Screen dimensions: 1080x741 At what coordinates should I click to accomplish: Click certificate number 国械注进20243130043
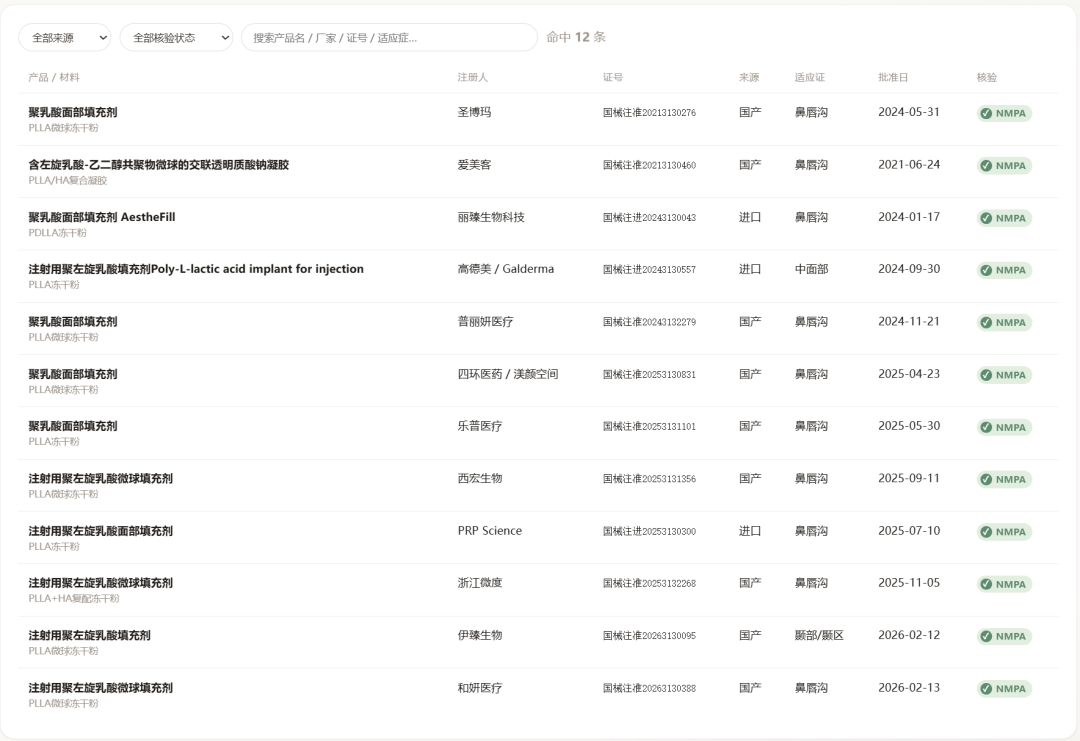click(650, 218)
